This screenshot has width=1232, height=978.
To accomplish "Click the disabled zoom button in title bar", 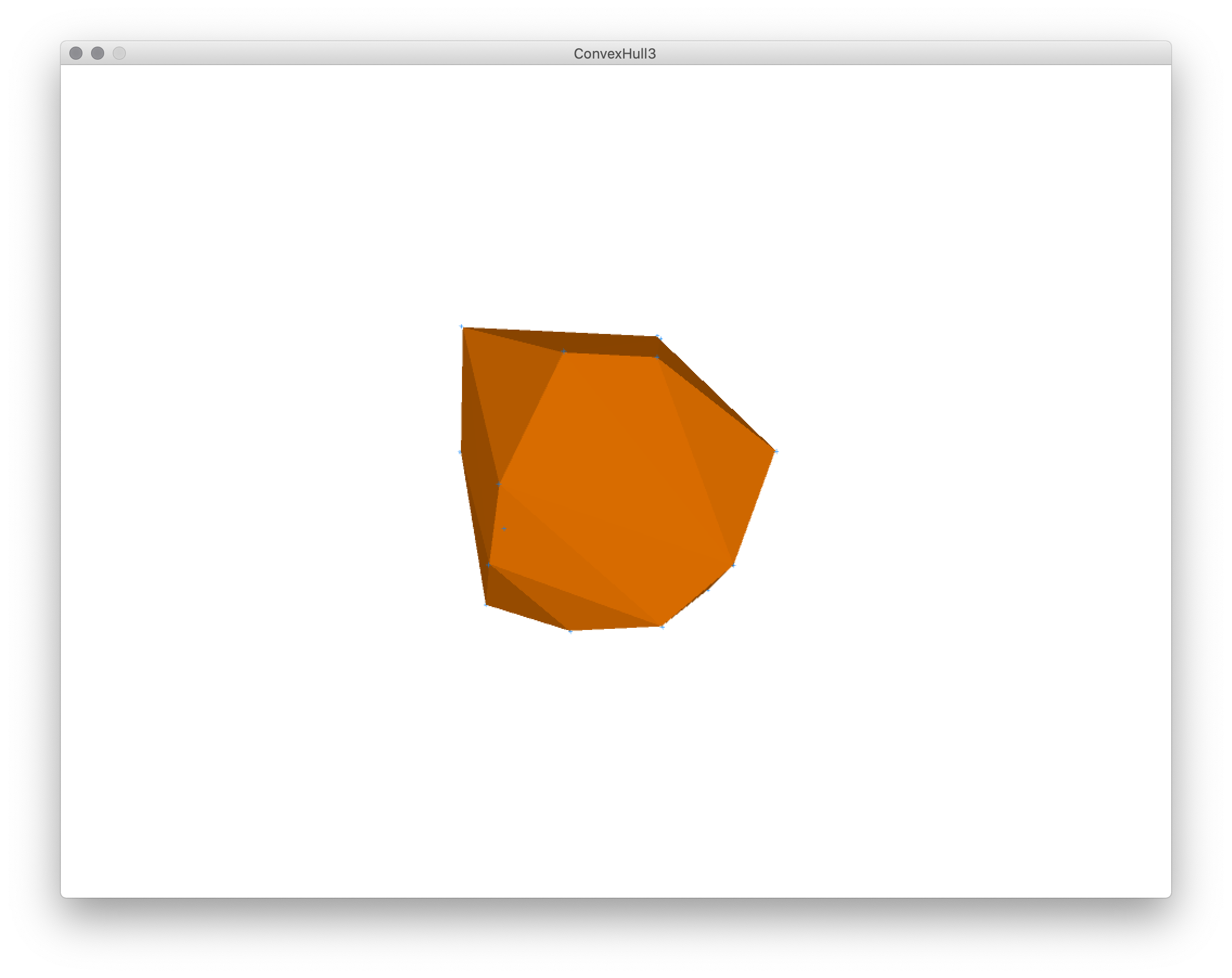I will (119, 53).
